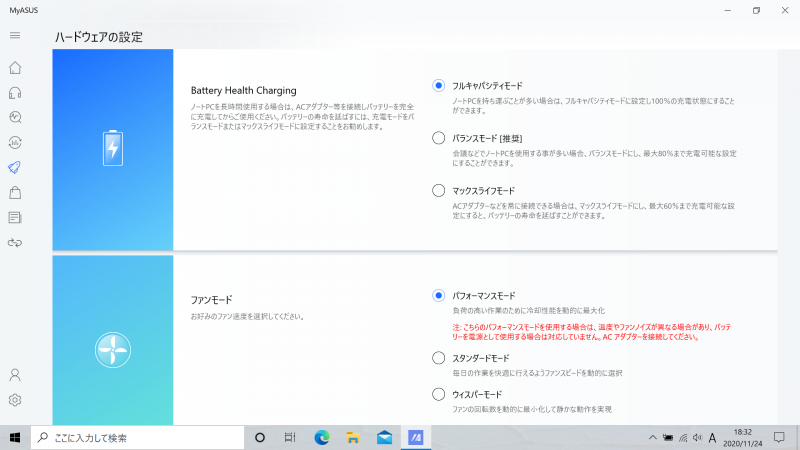
Task: Open network Wi-Fi tray icon
Action: point(683,438)
